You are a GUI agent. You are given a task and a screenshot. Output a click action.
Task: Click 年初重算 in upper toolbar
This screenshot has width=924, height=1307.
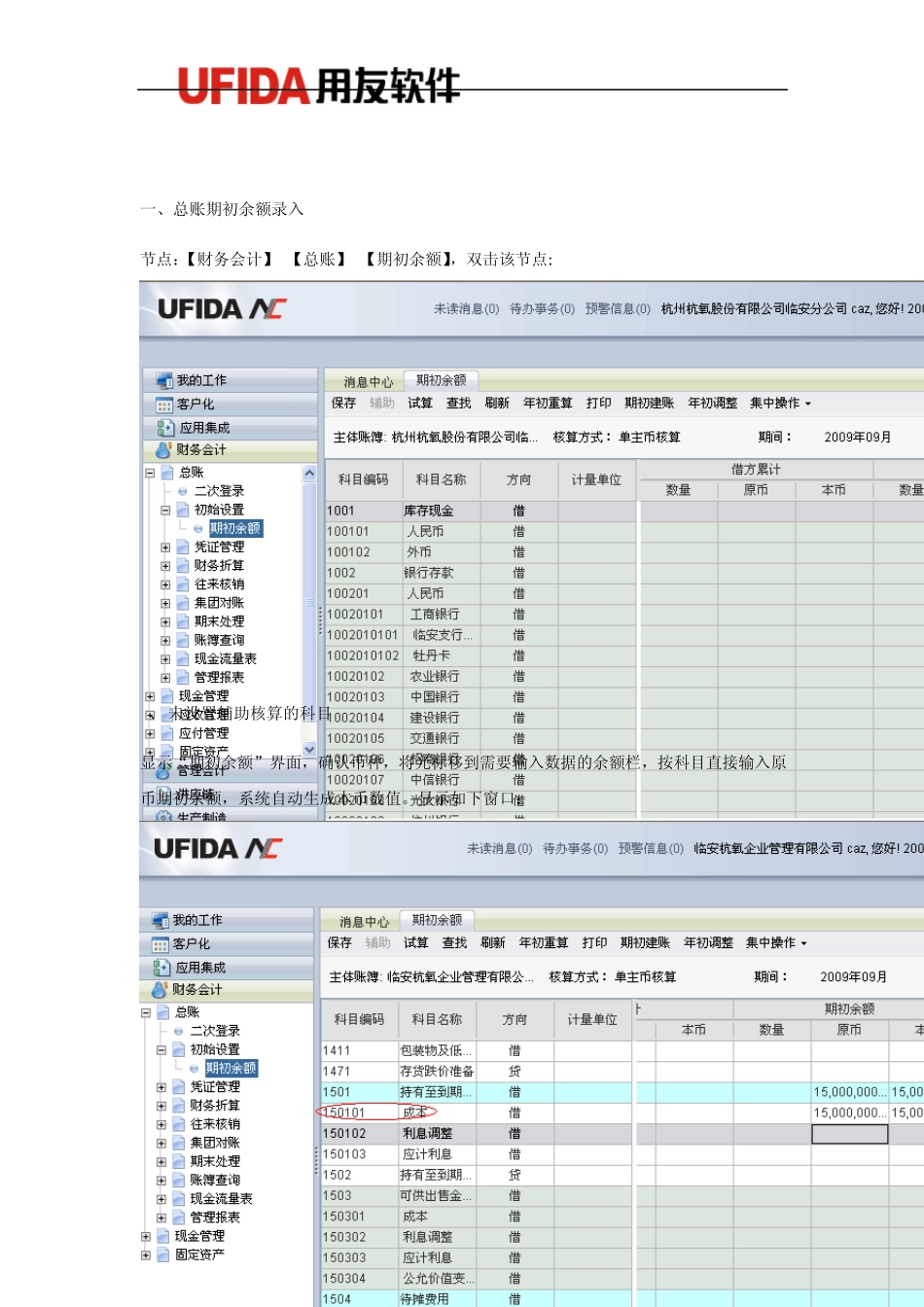(x=548, y=403)
